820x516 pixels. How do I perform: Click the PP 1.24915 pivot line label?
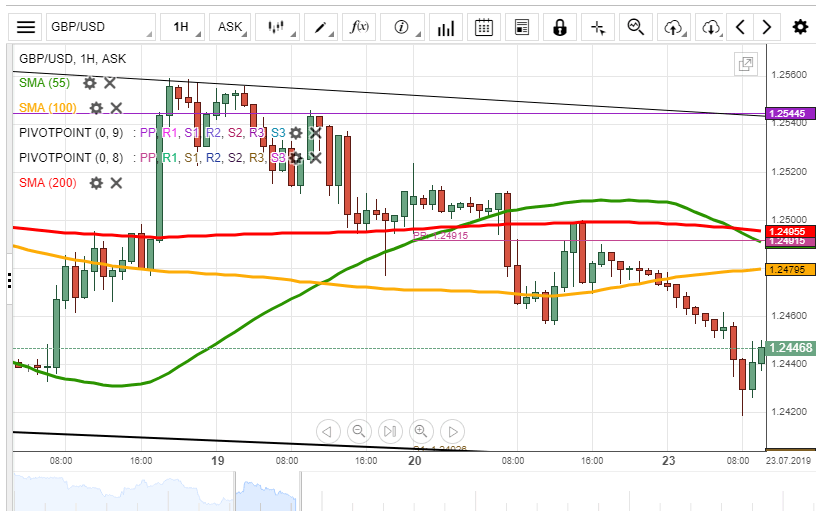pos(440,236)
